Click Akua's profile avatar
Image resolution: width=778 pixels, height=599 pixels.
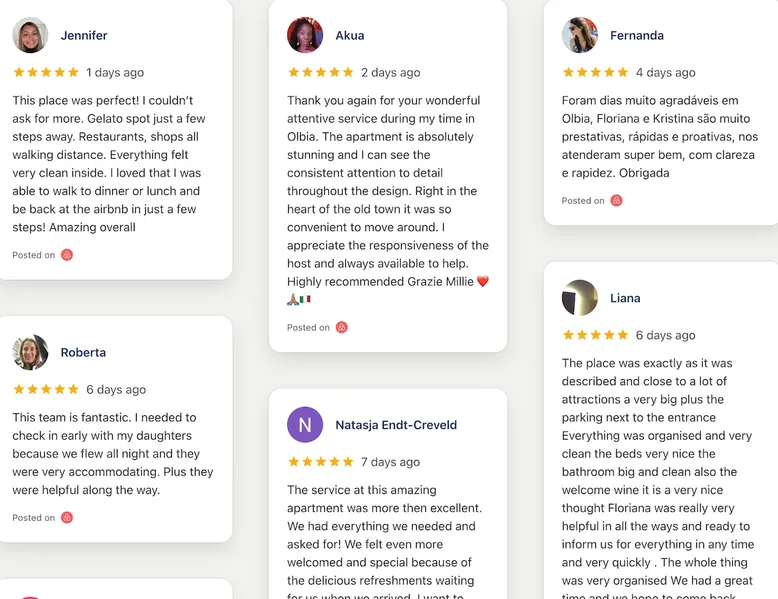point(305,35)
